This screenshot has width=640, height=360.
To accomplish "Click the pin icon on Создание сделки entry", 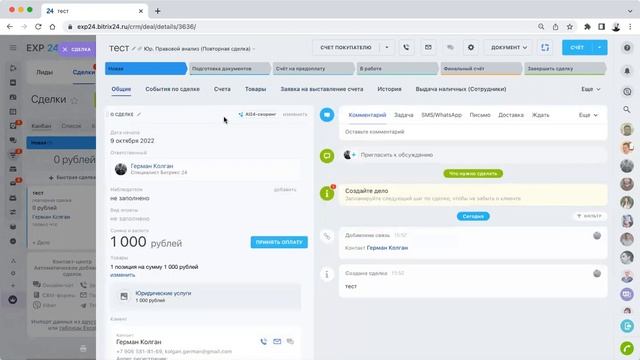I will click(x=597, y=273).
